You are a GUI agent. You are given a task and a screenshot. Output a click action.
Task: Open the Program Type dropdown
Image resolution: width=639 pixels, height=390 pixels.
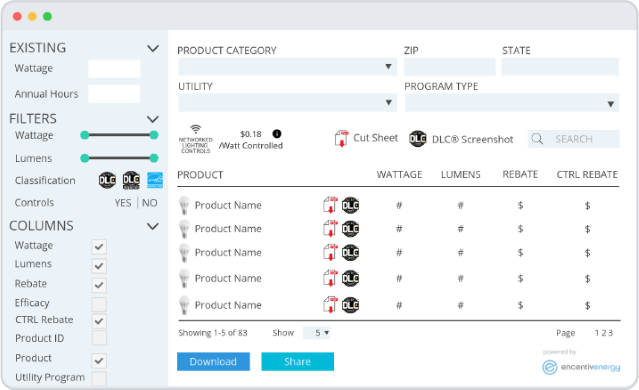(x=512, y=103)
